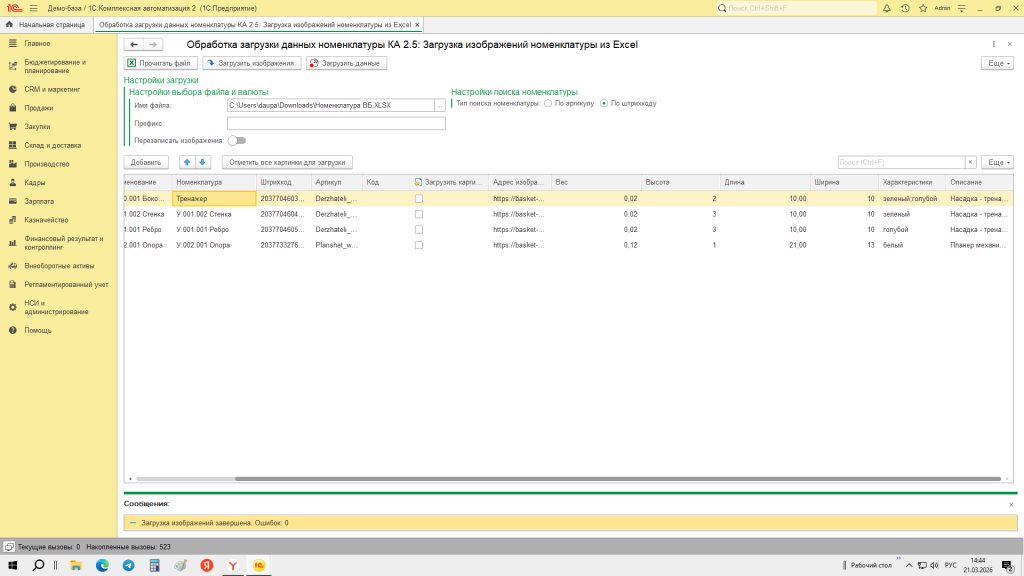Open Windows Start menu
1024x576 pixels.
(12, 566)
